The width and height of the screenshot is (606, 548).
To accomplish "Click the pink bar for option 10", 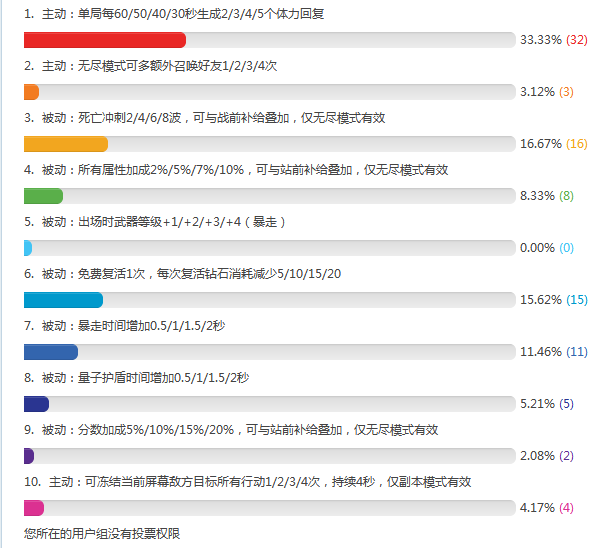I will tap(33, 508).
